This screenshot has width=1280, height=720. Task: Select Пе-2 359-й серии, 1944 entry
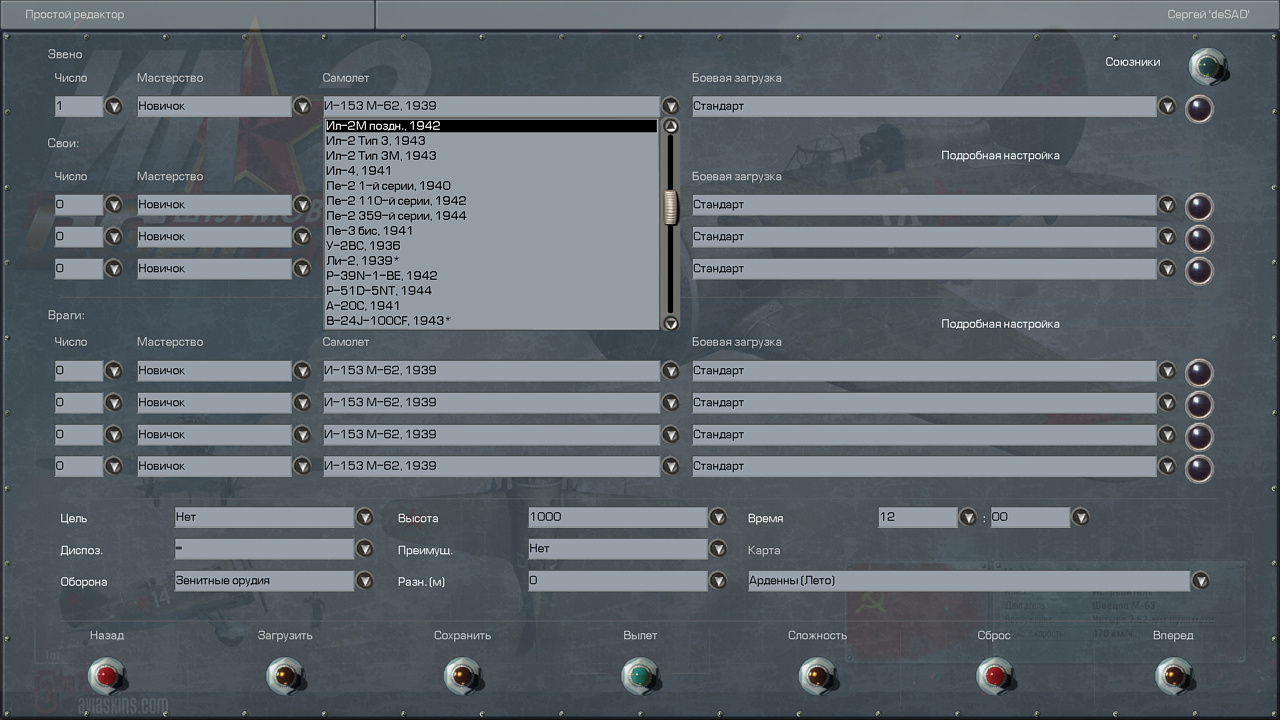[x=491, y=216]
